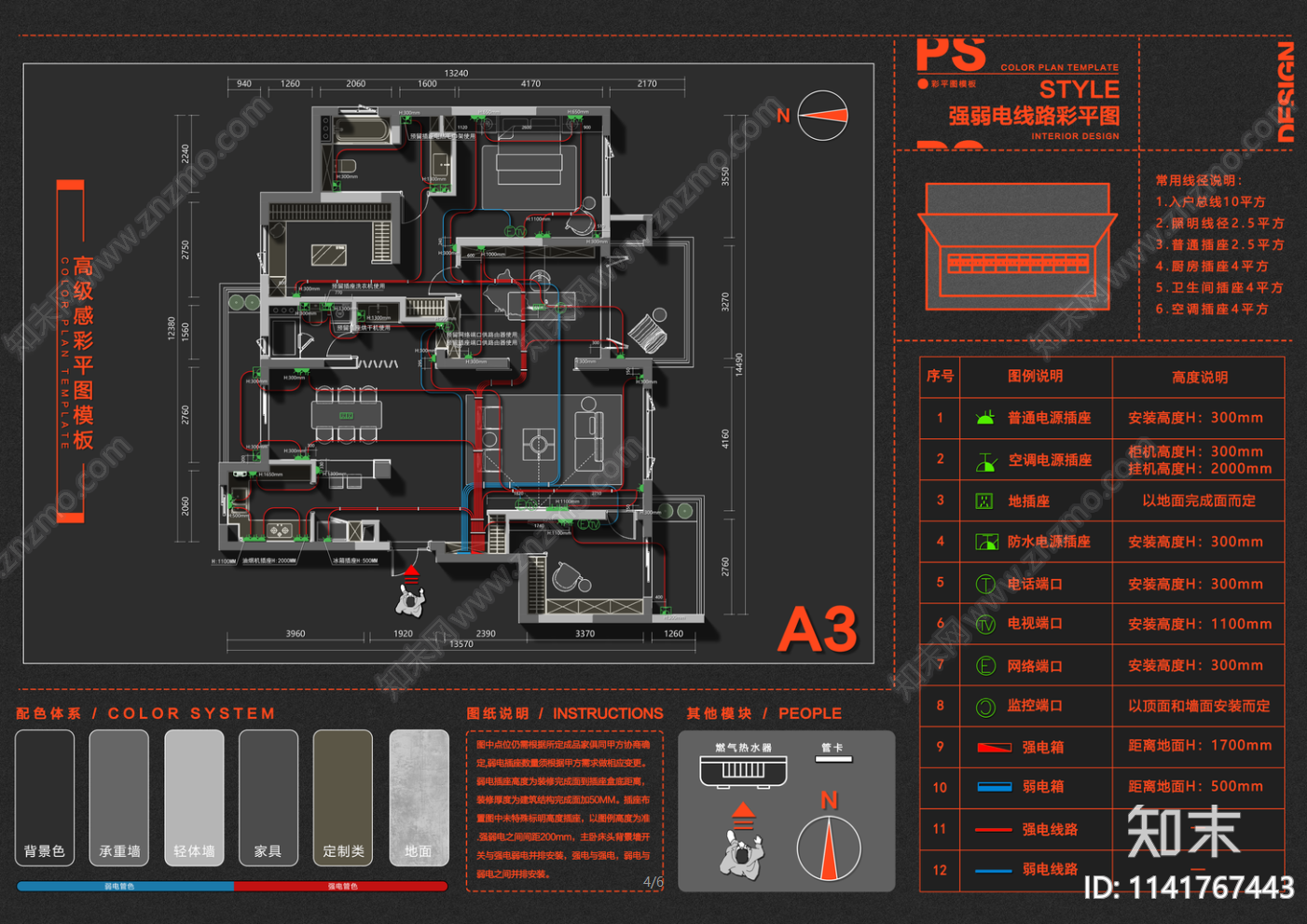Image resolution: width=1307 pixels, height=924 pixels.
Task: Click the 距离地面H：500mm cell
Action: point(1195,787)
